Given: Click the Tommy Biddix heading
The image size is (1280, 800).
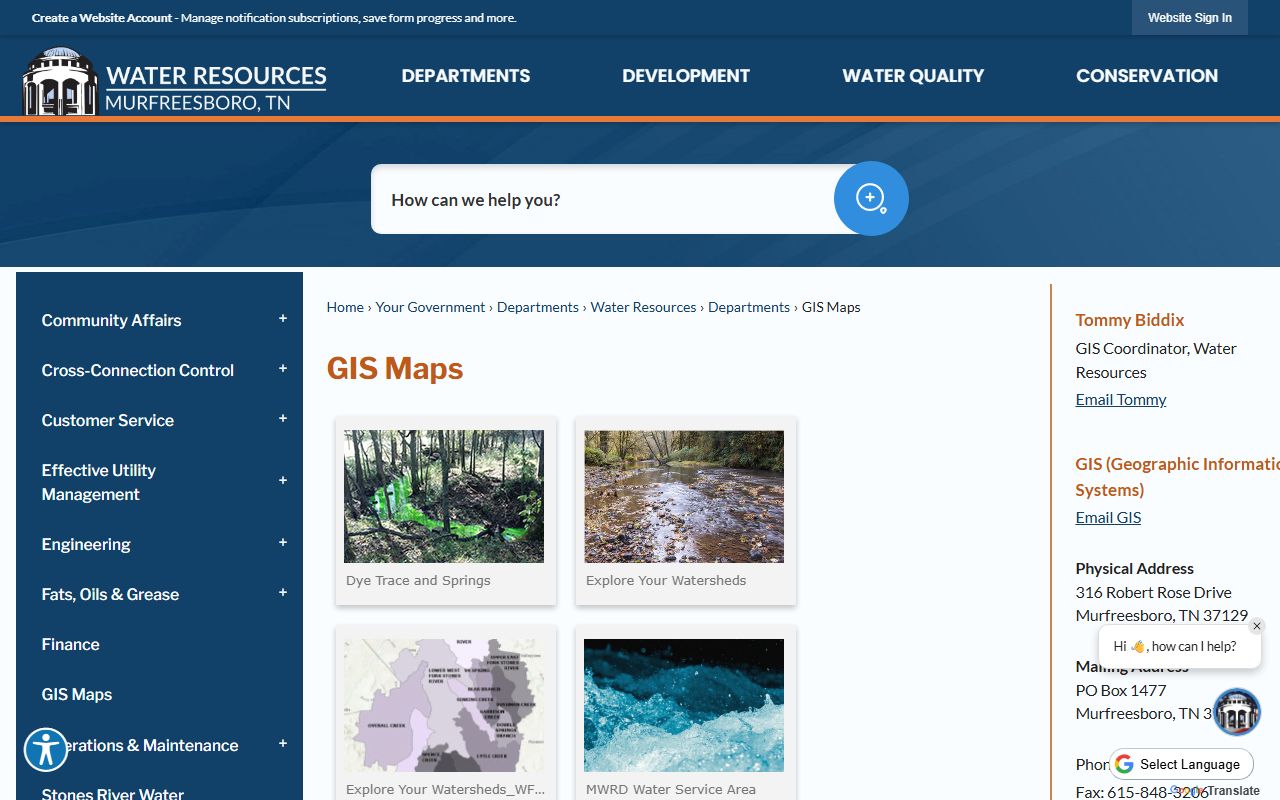Looking at the screenshot, I should pos(1130,320).
